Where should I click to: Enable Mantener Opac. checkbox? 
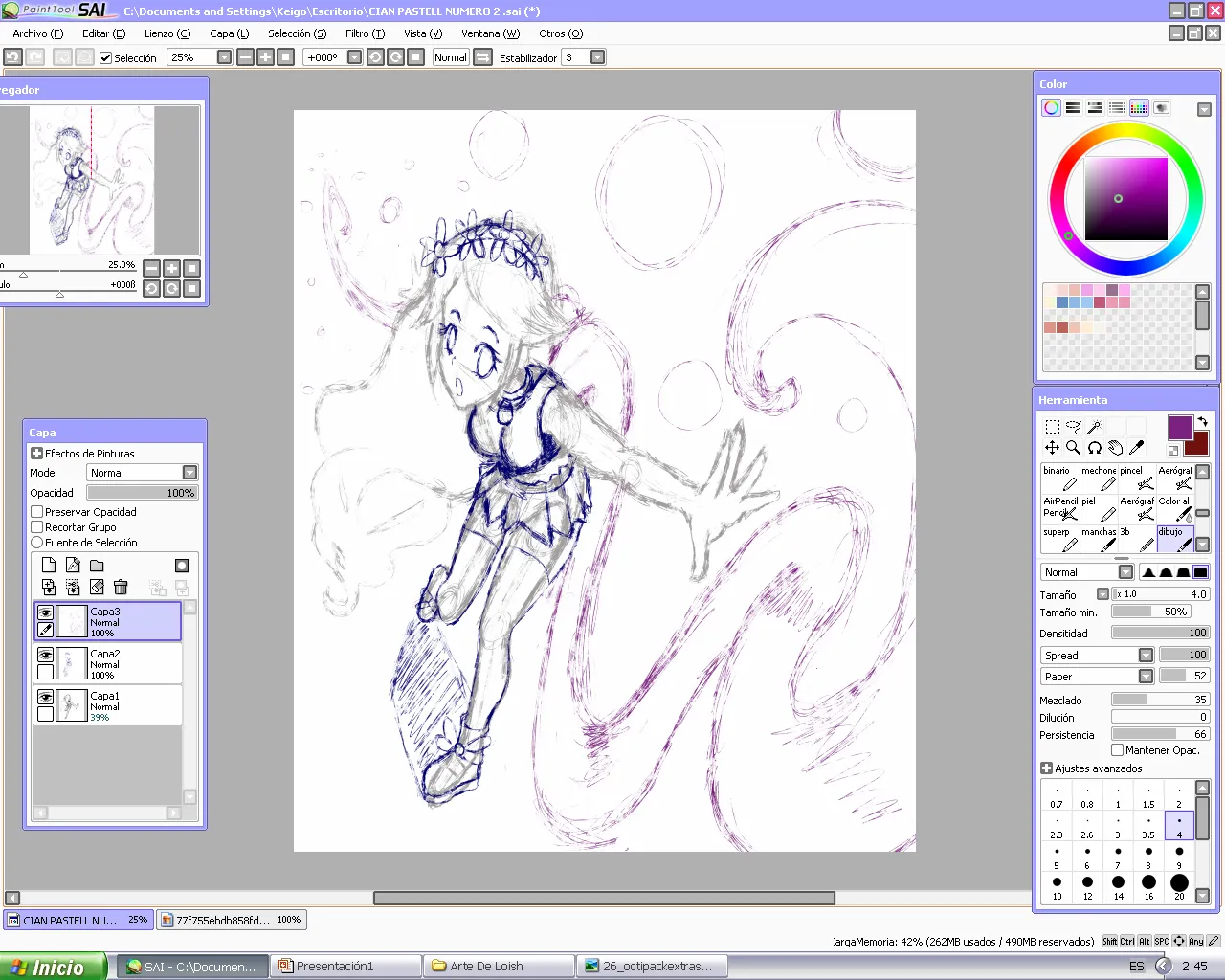(1117, 750)
